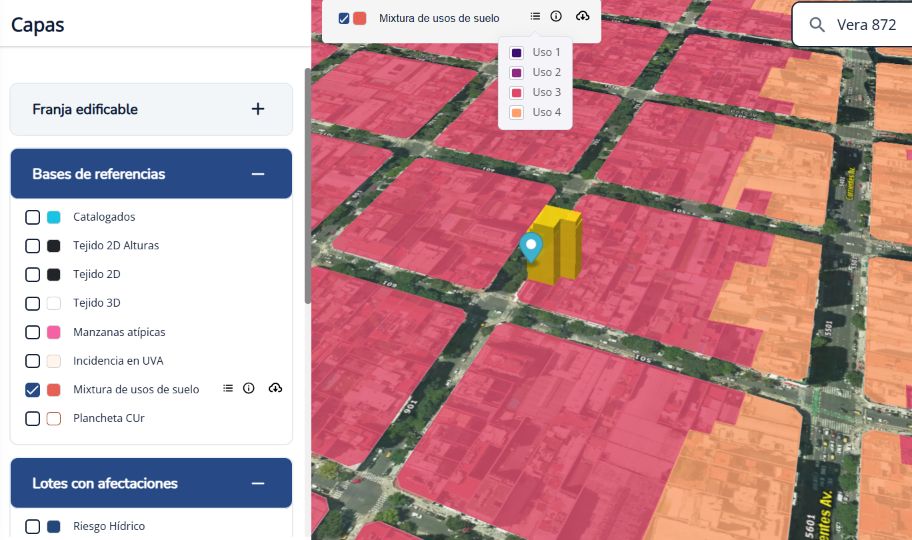Enable Incidencia en UVA checkbox

point(33,361)
